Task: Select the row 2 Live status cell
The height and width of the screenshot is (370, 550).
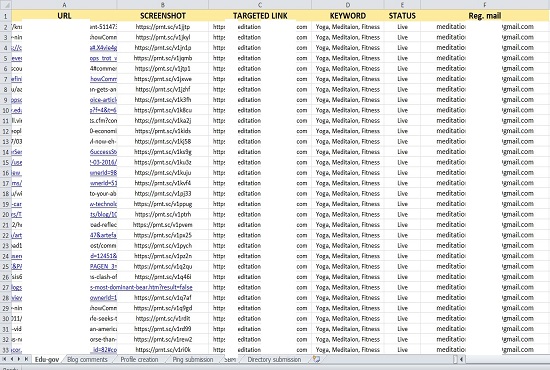Action: pos(402,27)
